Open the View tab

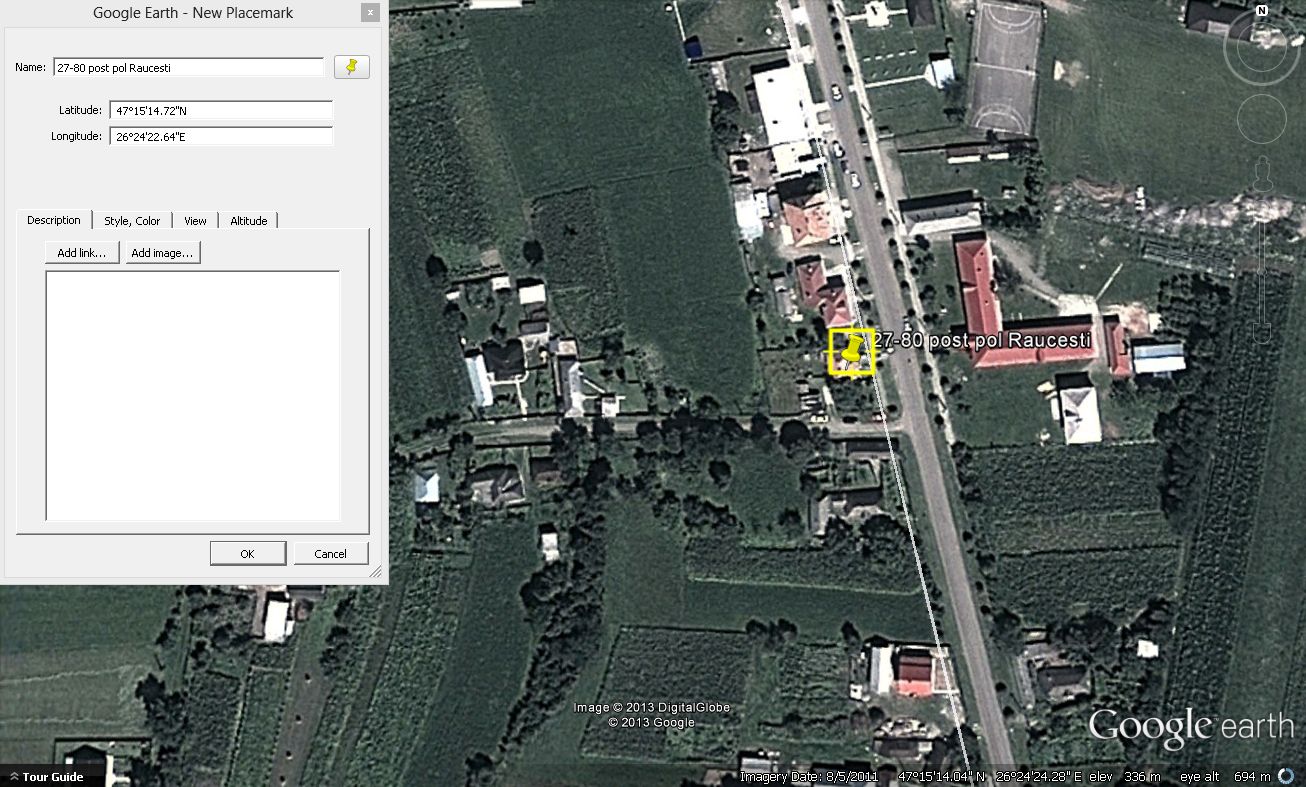(x=195, y=221)
